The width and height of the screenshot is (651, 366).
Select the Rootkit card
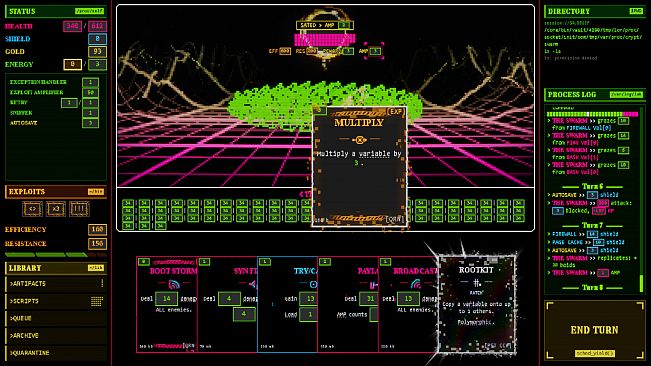pos(477,304)
